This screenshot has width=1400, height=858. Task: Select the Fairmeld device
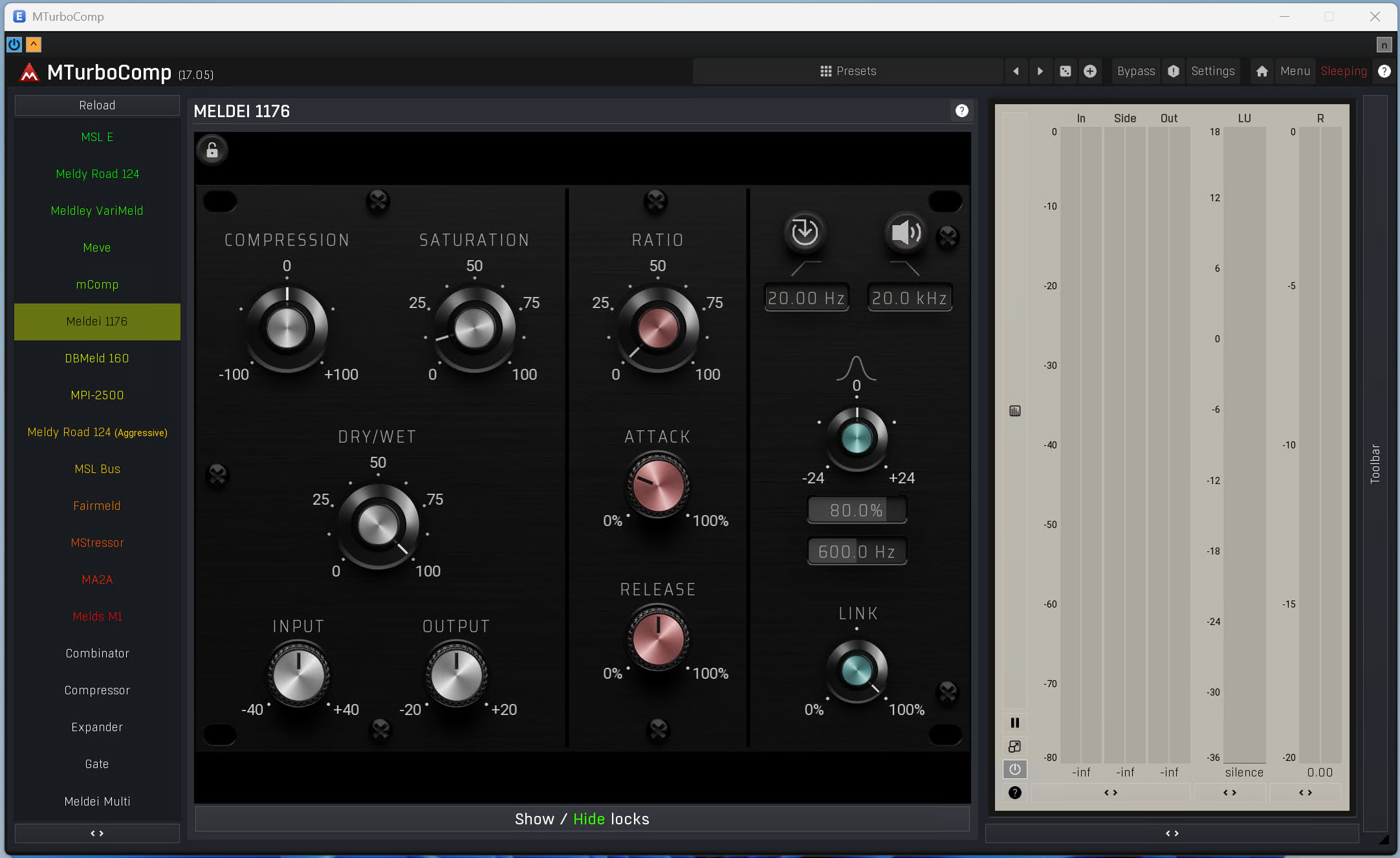97,506
